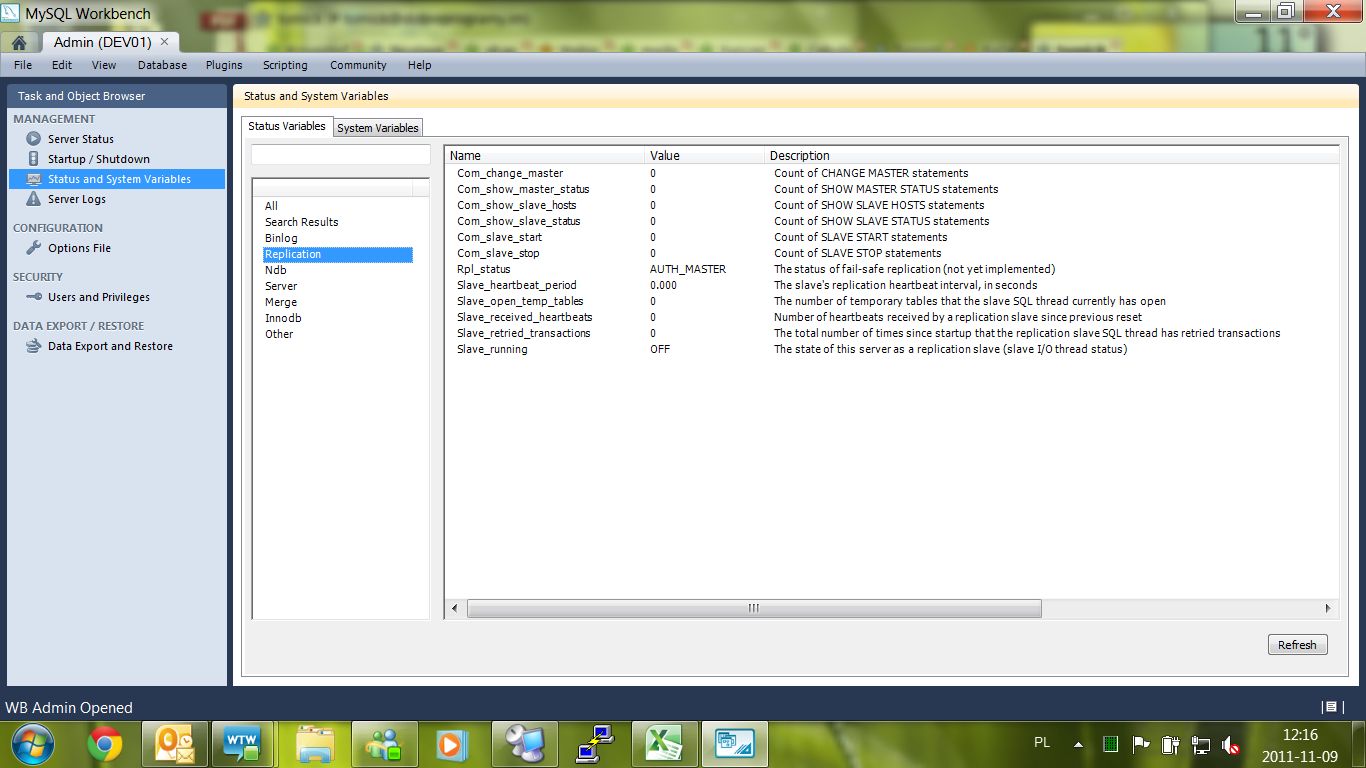This screenshot has width=1366, height=768.
Task: Click the muted volume tray icon
Action: 1231,745
